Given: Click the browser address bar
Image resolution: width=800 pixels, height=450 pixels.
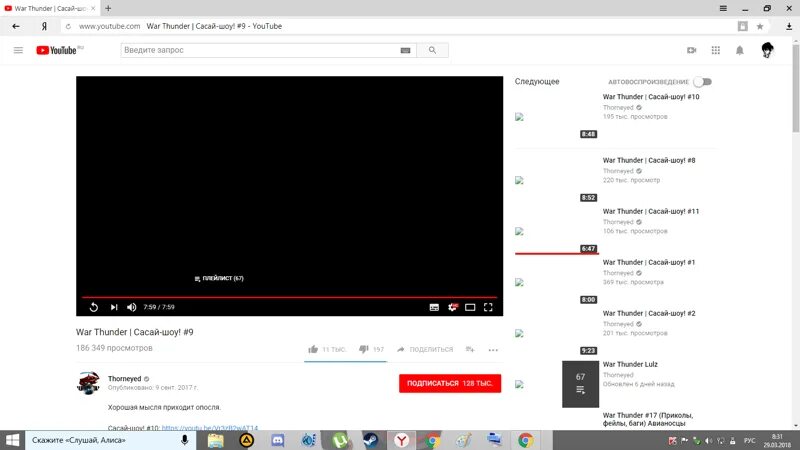Looking at the screenshot, I should point(398,26).
